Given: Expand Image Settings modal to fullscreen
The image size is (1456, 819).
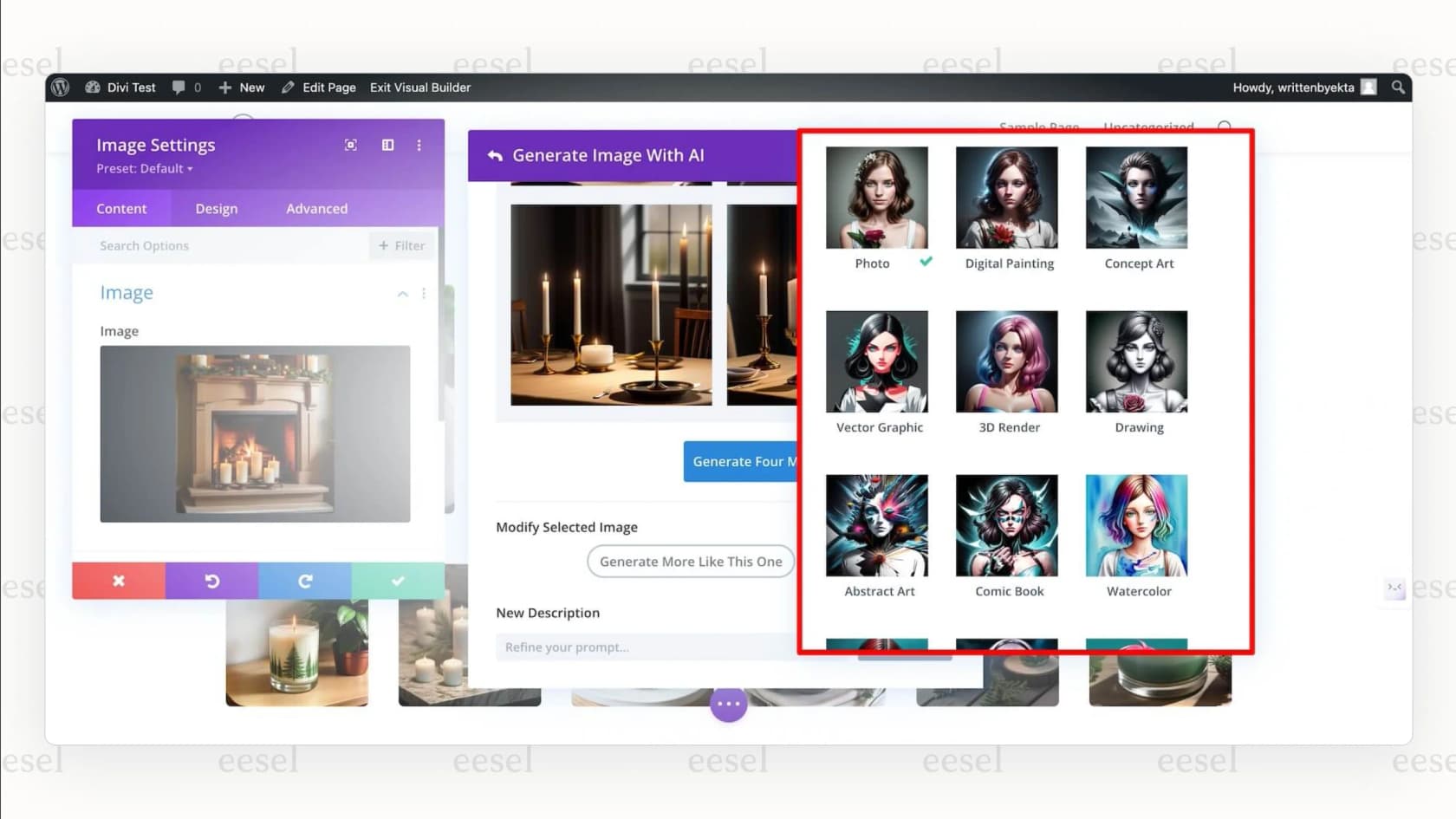Looking at the screenshot, I should pos(351,145).
